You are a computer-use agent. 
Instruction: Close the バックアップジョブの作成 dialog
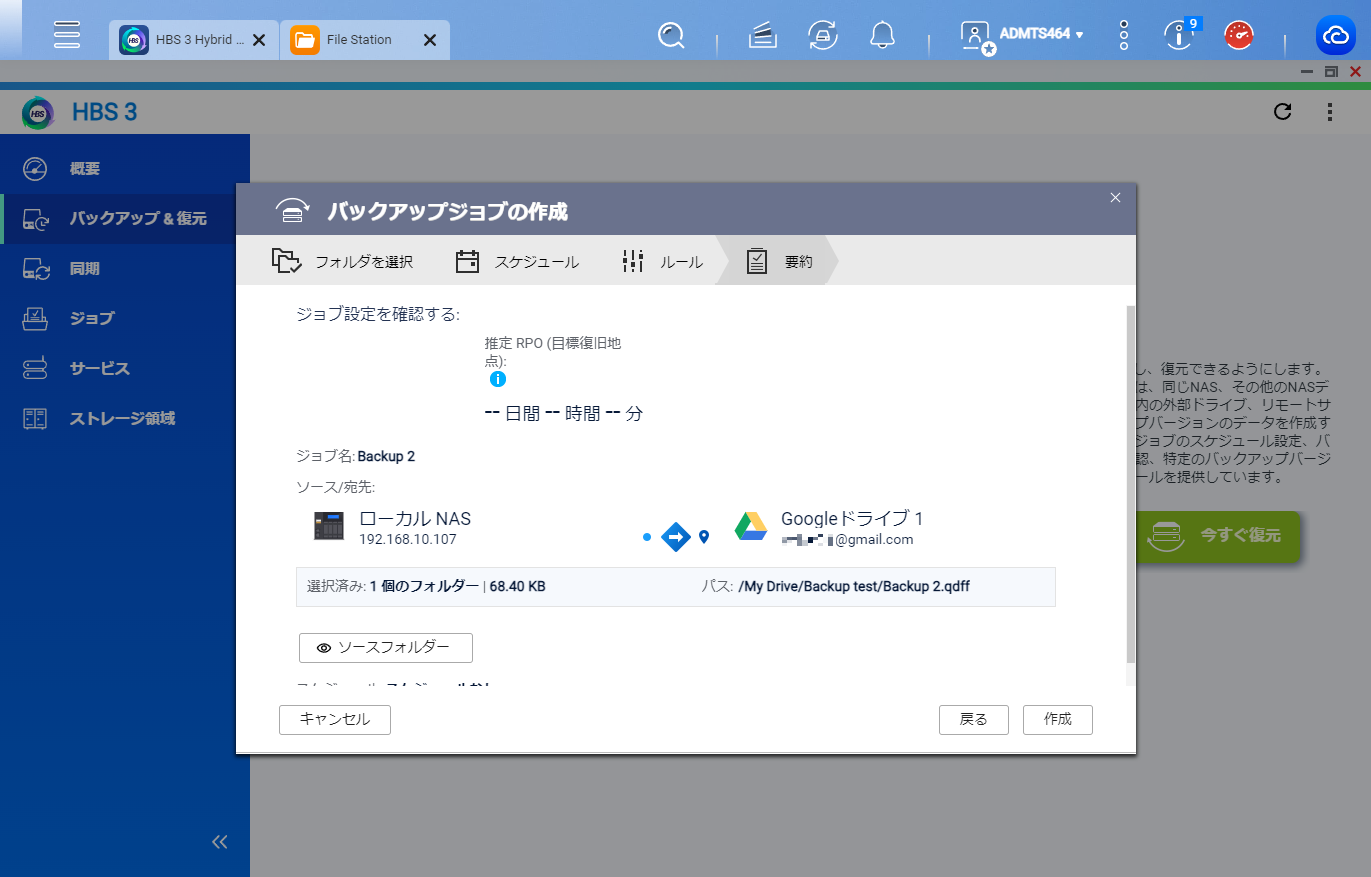point(1116,198)
